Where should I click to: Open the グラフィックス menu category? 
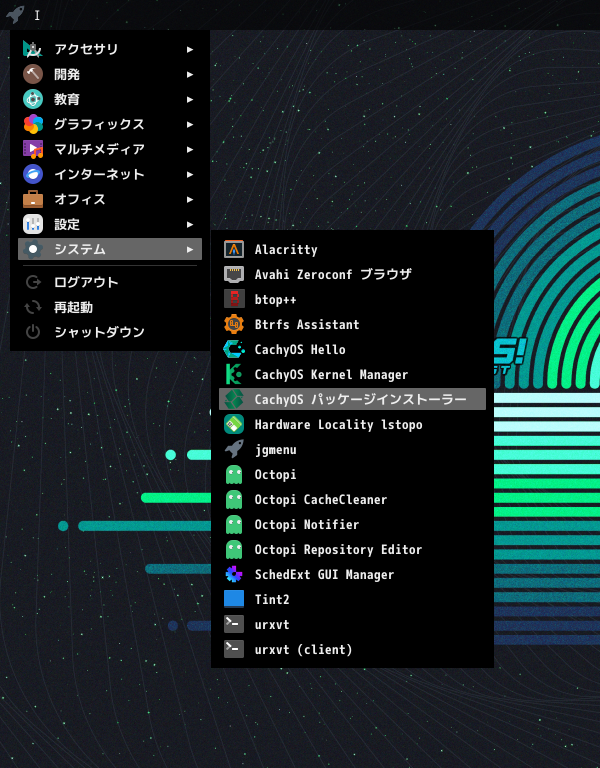(110, 124)
